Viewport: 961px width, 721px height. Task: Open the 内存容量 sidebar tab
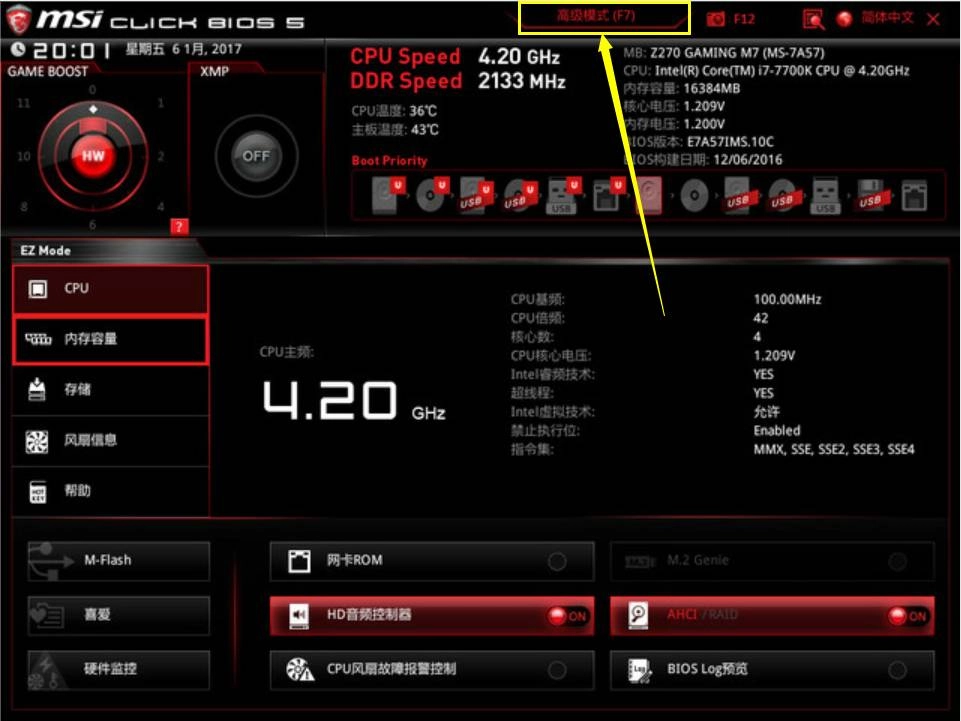(110, 340)
